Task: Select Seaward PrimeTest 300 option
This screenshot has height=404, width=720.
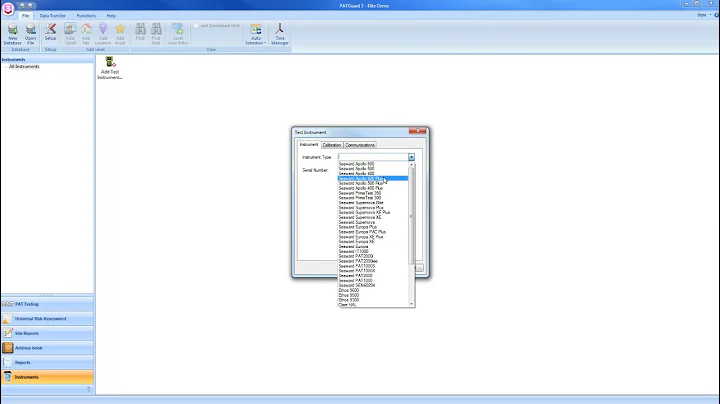Action: point(372,198)
